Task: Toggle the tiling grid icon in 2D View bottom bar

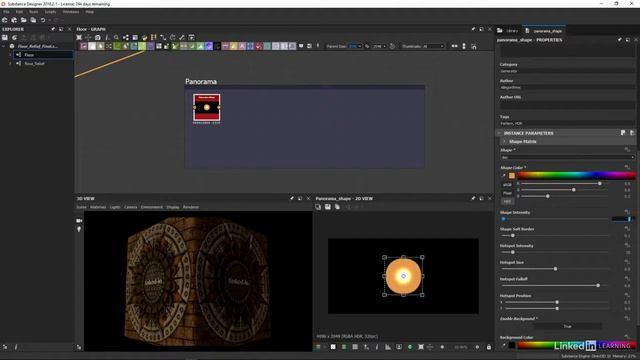Action: click(355, 347)
